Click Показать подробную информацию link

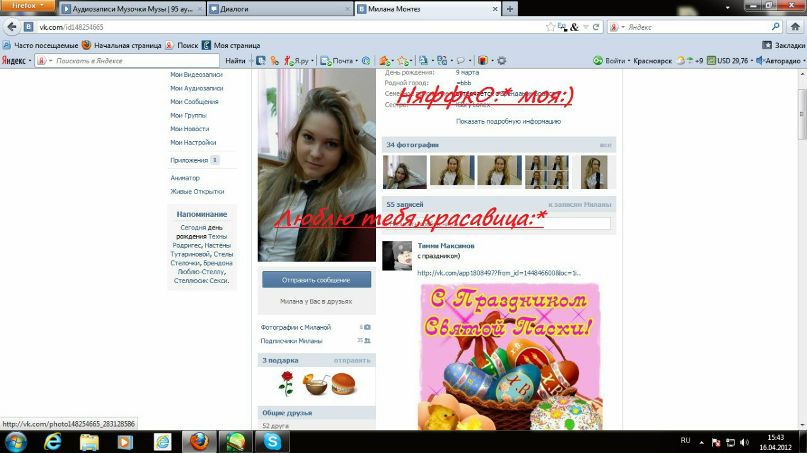tap(508, 121)
